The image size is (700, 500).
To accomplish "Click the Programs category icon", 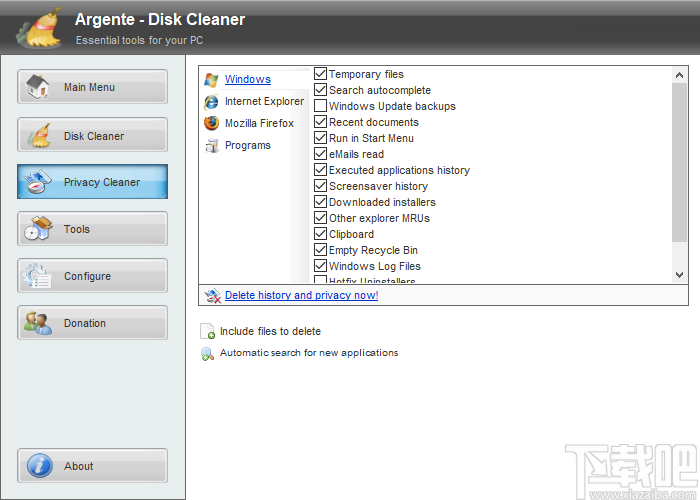I will tap(212, 146).
